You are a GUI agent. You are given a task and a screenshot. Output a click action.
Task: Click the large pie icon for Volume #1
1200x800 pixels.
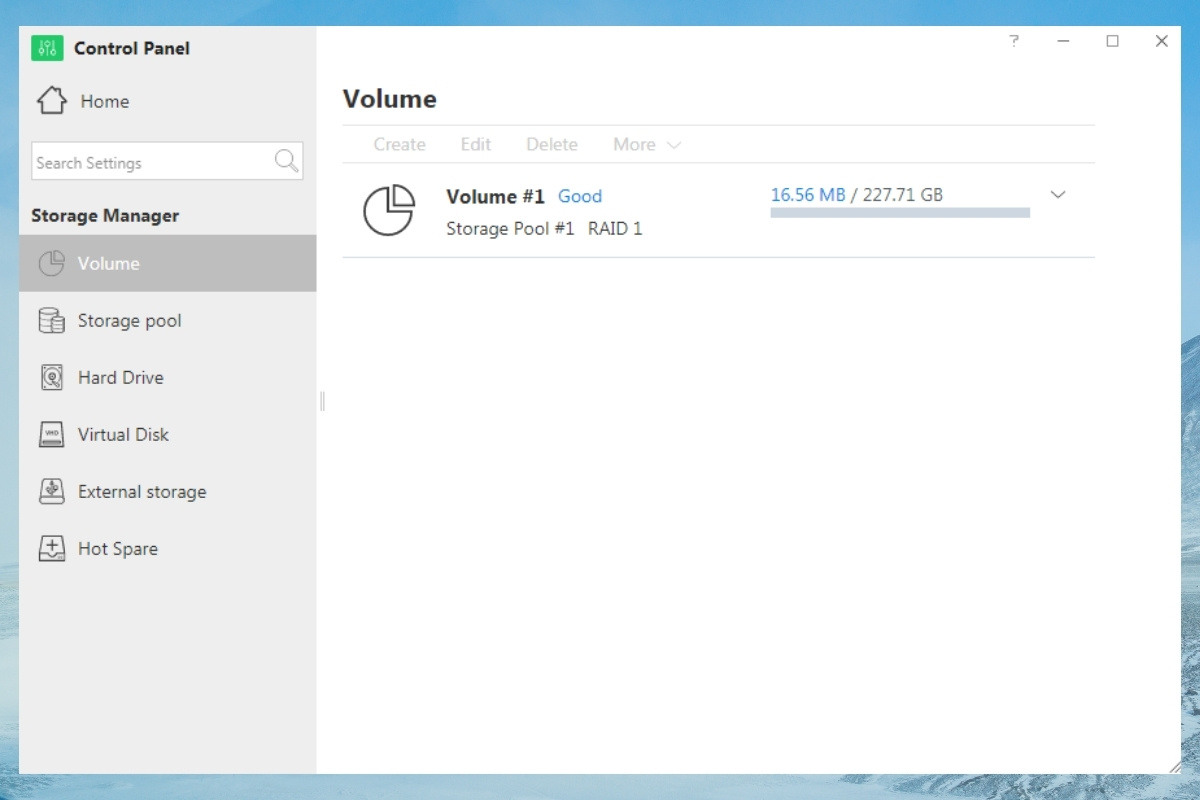point(389,210)
